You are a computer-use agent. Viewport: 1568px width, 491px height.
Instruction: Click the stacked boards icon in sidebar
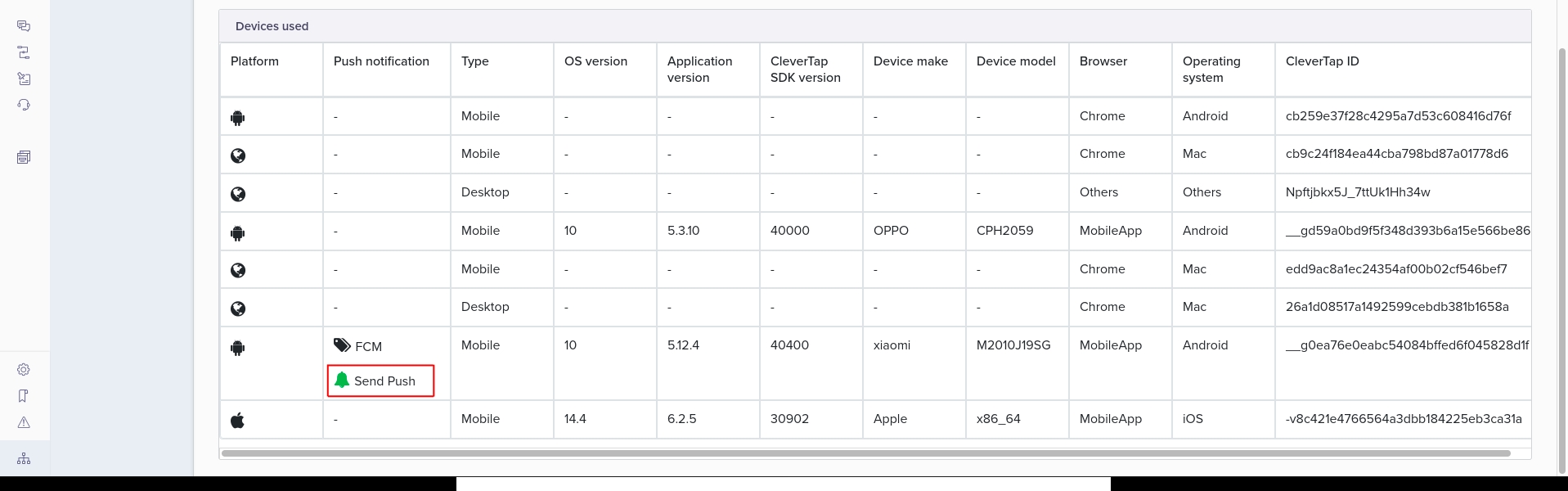[x=24, y=157]
